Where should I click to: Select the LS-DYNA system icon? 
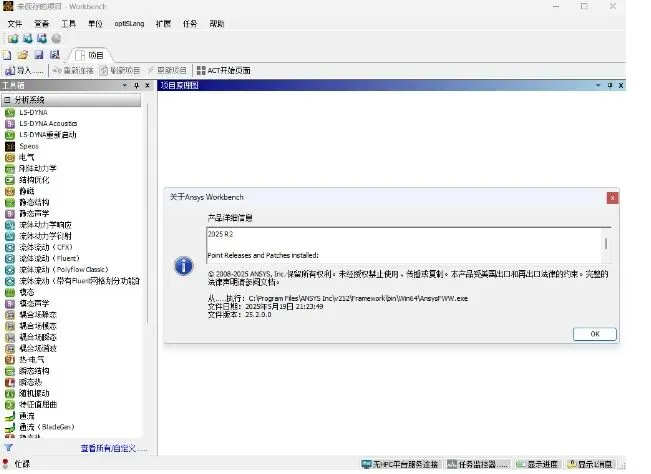point(10,112)
